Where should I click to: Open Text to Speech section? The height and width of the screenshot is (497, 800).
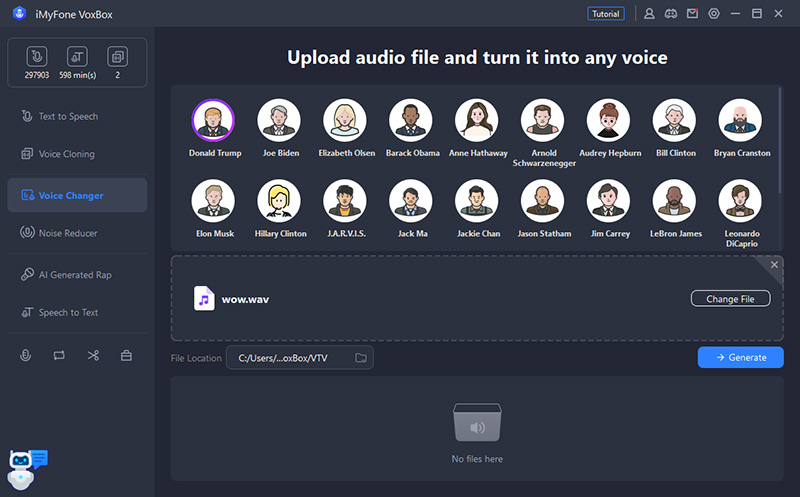pyautogui.click(x=77, y=116)
